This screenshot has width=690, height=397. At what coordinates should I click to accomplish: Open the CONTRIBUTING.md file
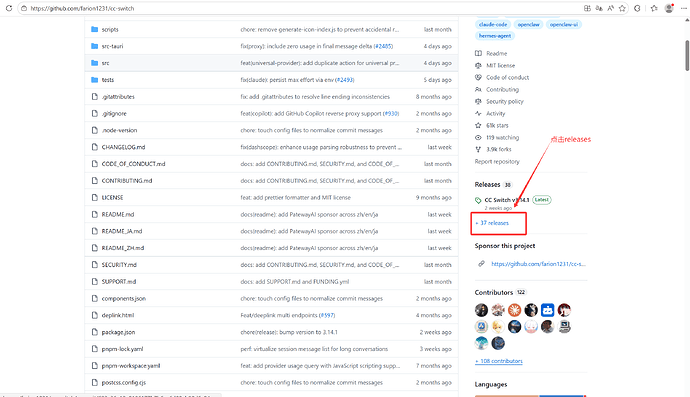pos(127,180)
